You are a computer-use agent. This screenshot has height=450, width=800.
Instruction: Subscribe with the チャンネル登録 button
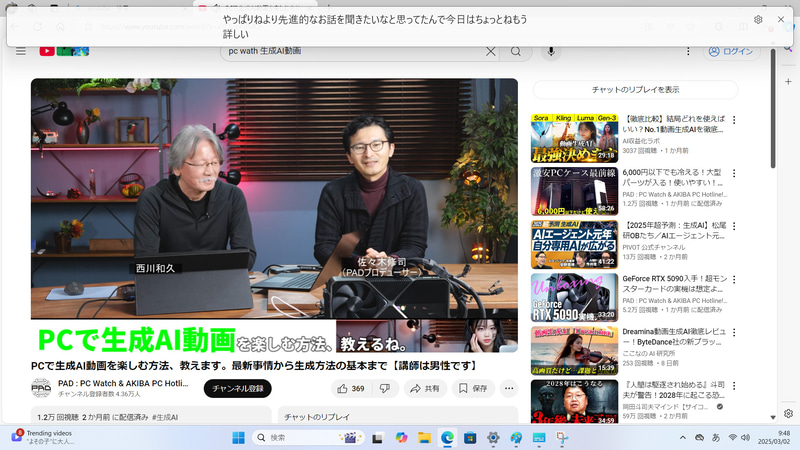pyautogui.click(x=238, y=388)
